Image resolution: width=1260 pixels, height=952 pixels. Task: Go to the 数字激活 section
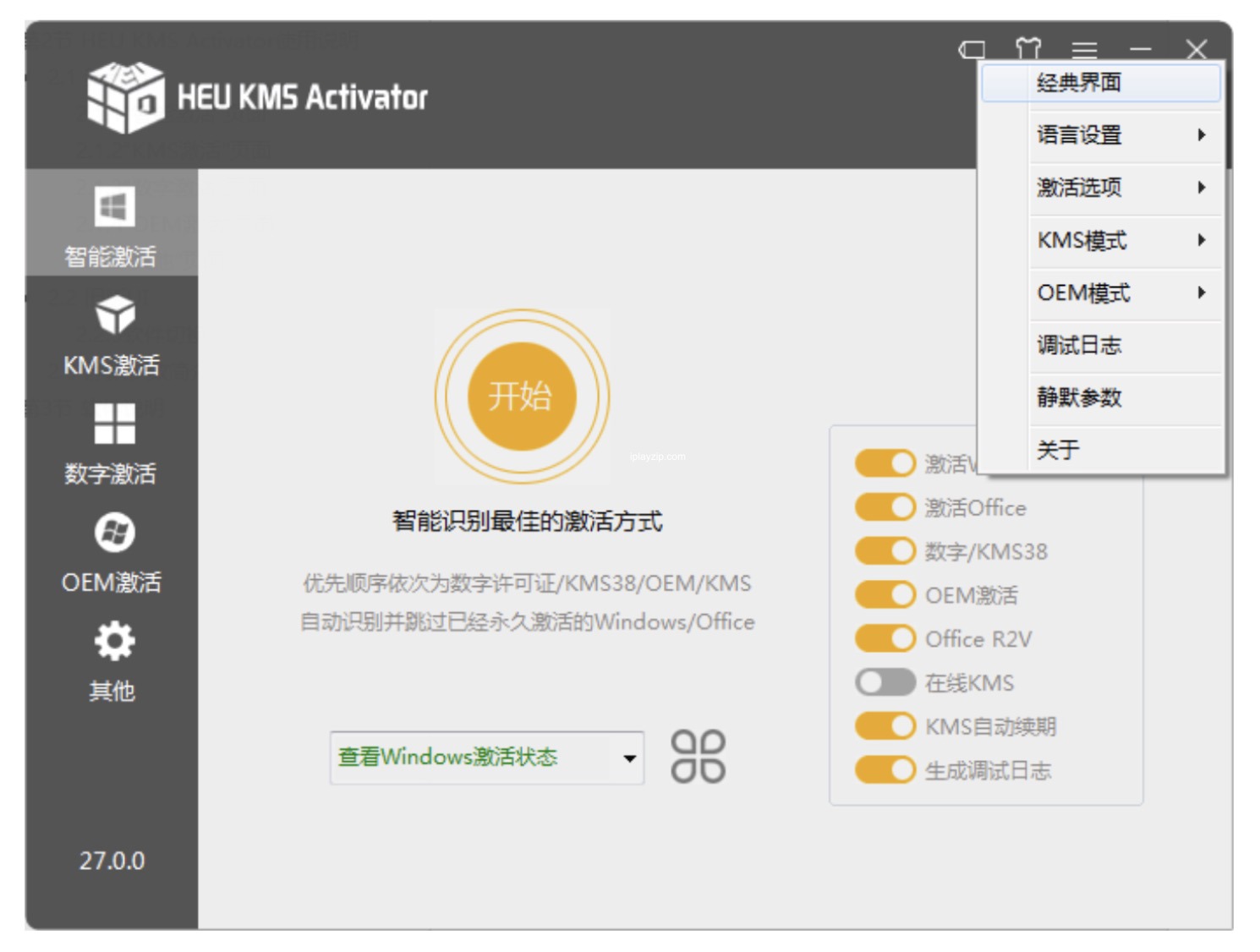click(112, 443)
